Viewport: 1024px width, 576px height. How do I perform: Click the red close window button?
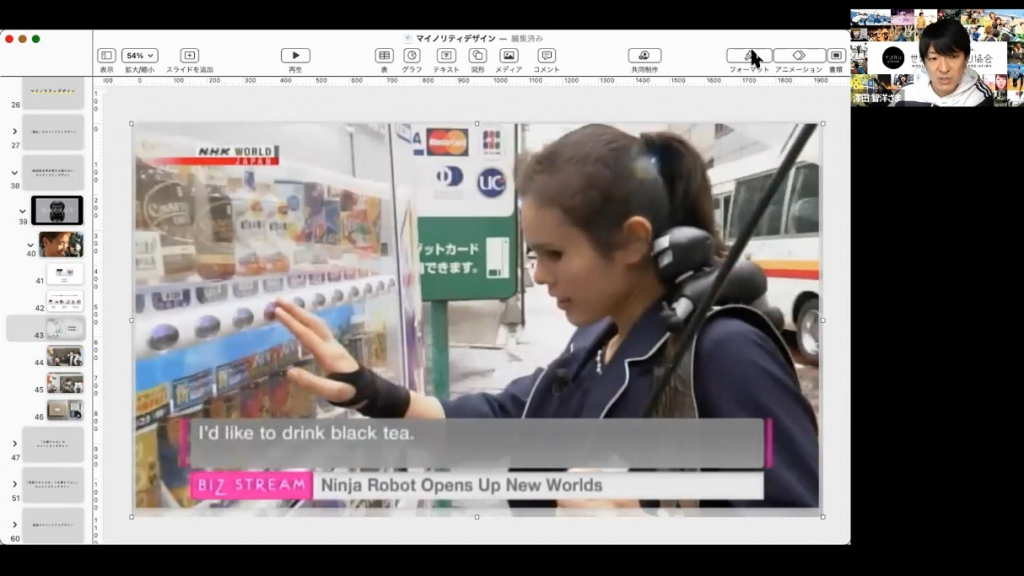tap(9, 39)
